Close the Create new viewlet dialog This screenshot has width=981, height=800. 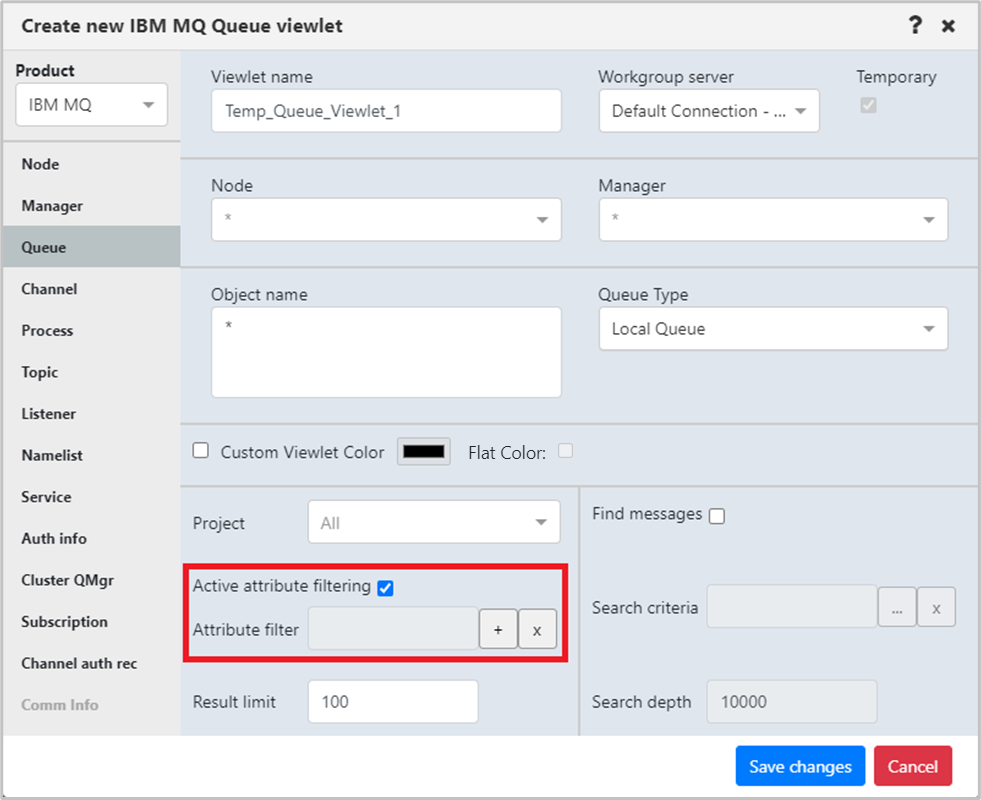tap(948, 26)
